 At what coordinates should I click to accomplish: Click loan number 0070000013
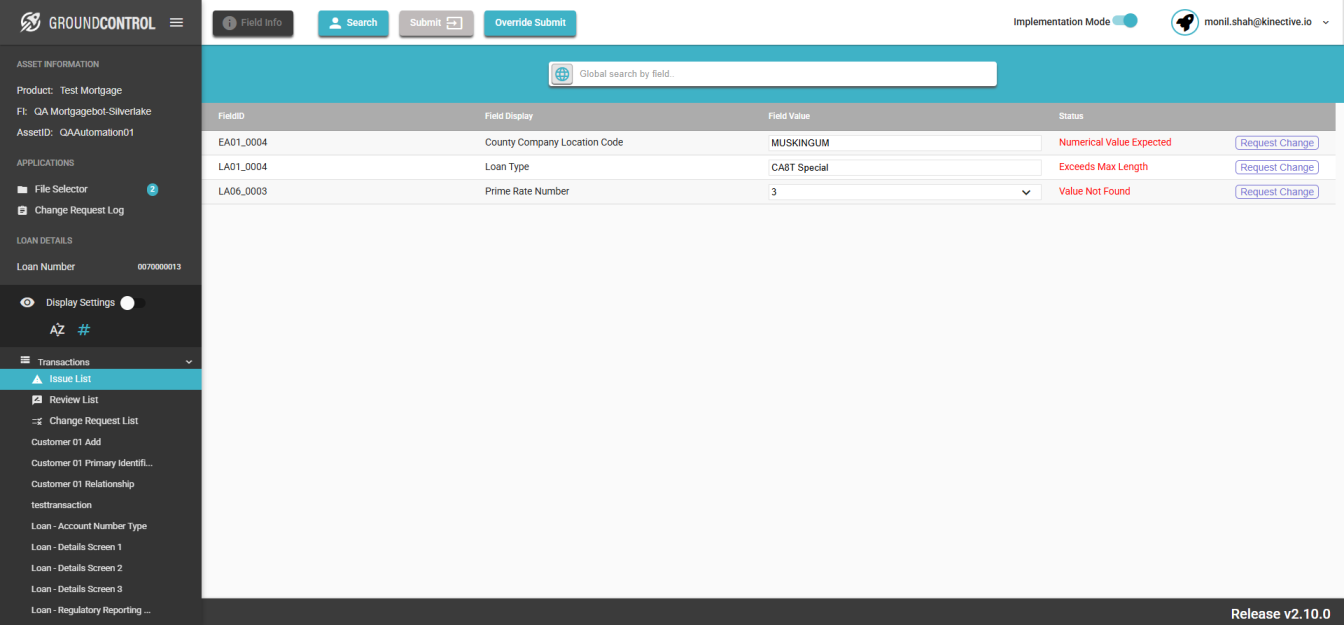pos(159,267)
